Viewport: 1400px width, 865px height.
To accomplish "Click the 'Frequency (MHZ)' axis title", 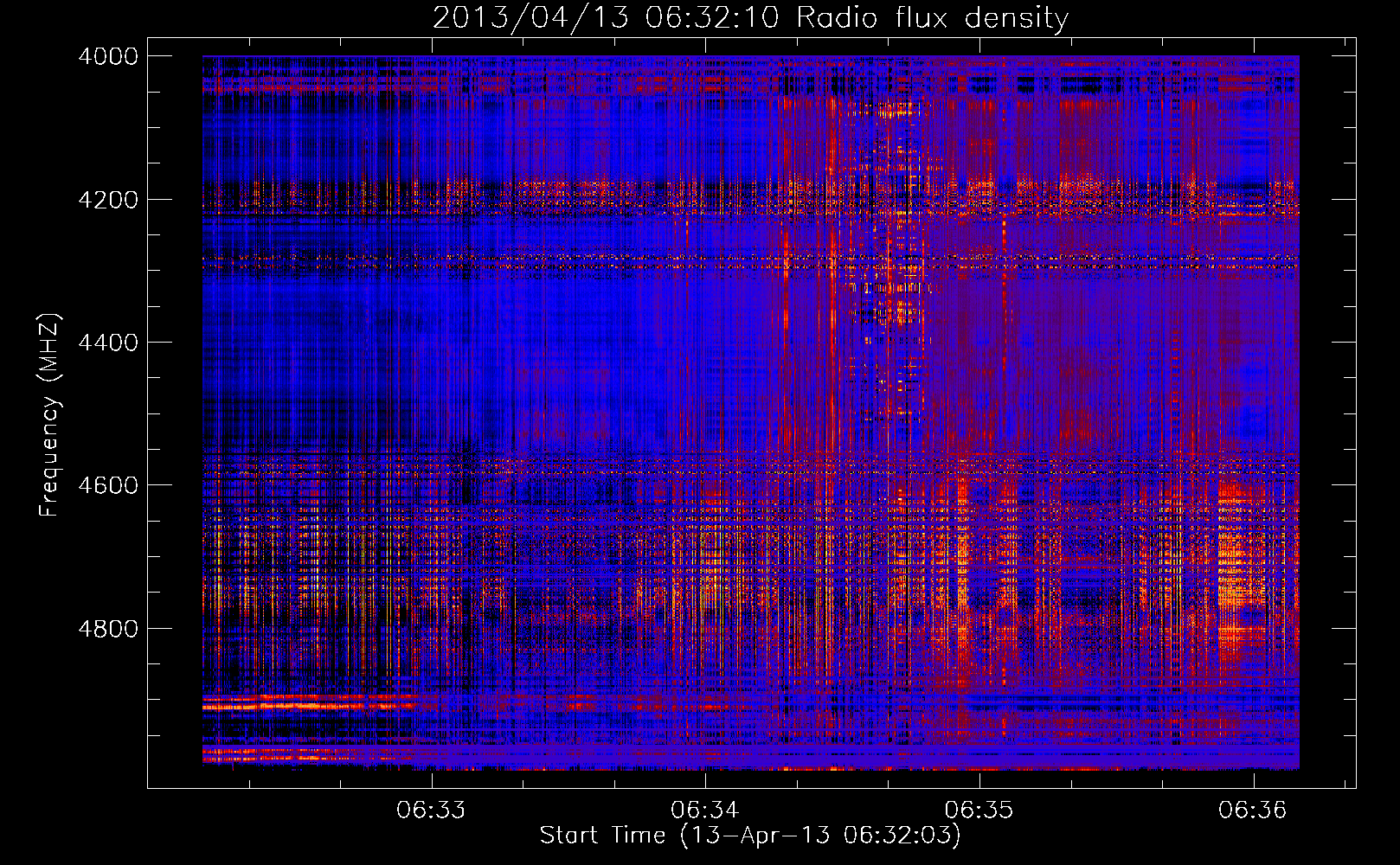I will [49, 415].
